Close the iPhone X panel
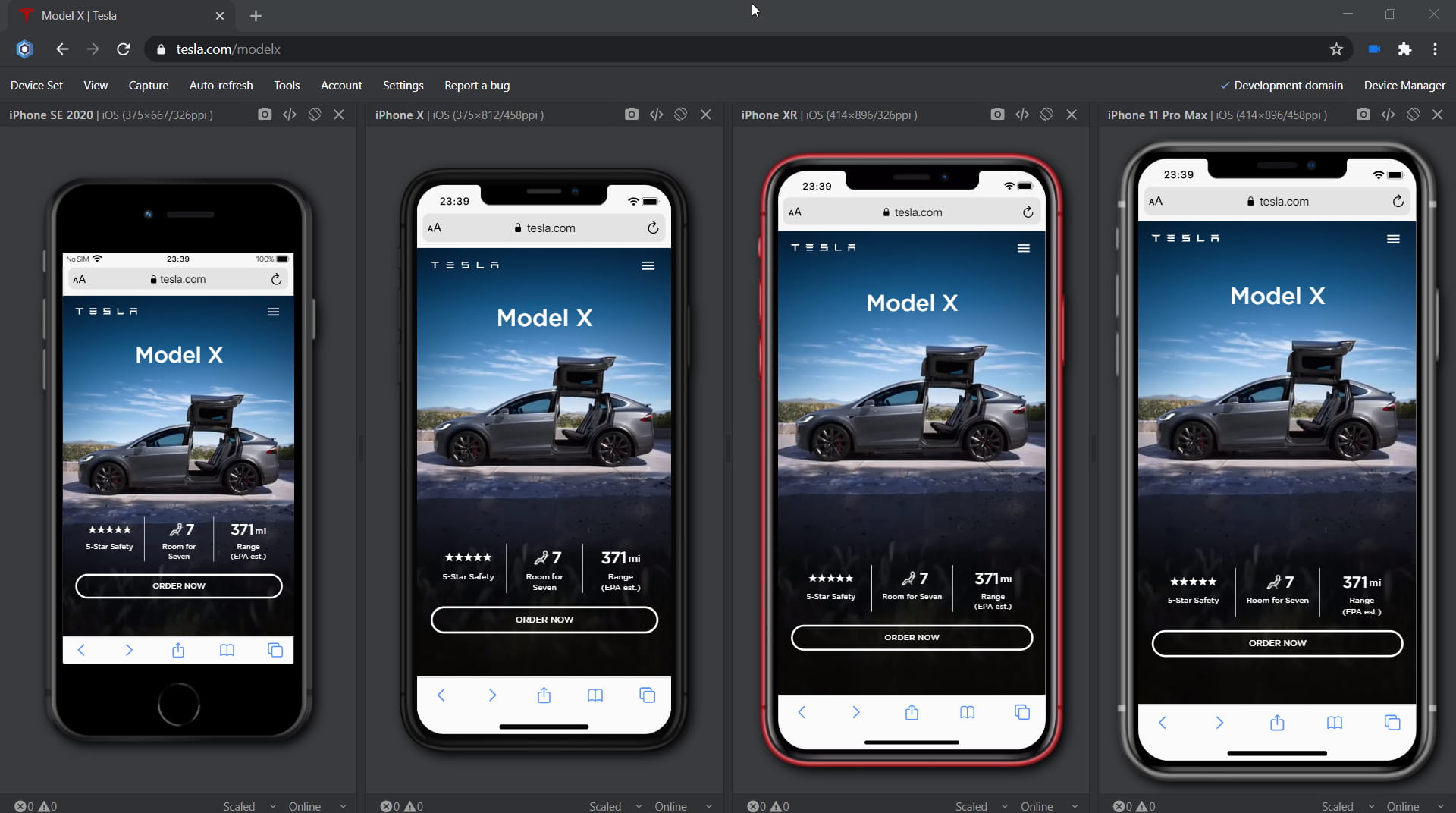Image resolution: width=1456 pixels, height=813 pixels. click(705, 115)
